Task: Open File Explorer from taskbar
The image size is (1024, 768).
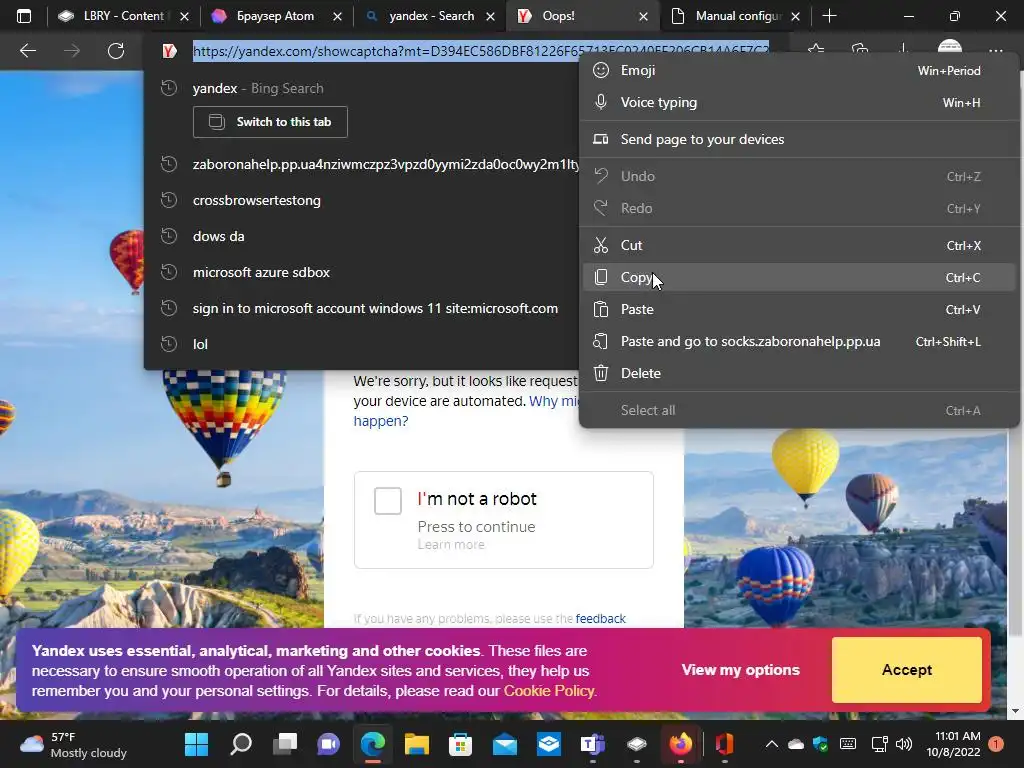Action: (417, 744)
